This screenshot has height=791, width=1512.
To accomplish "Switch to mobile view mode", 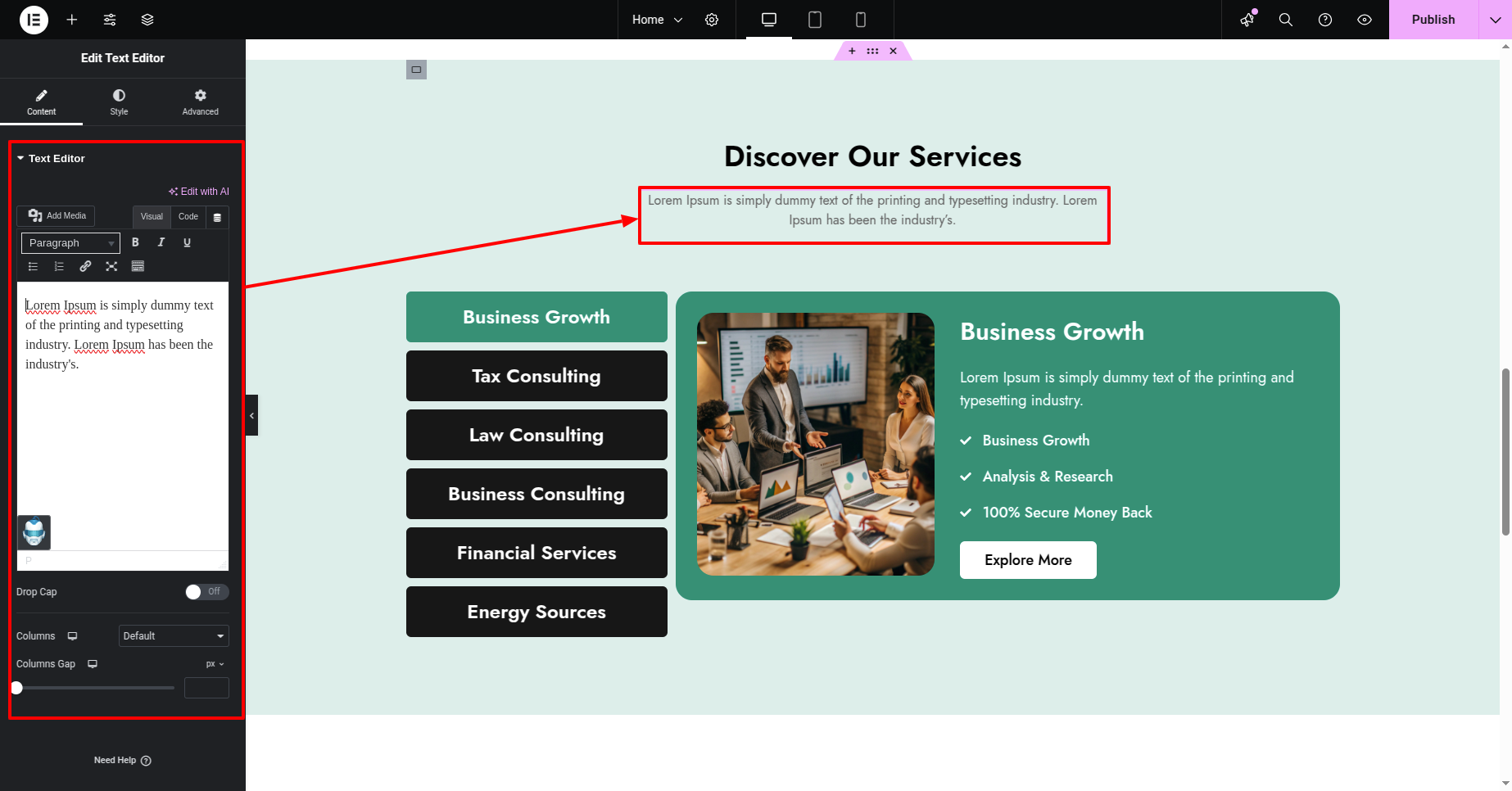I will point(861,20).
